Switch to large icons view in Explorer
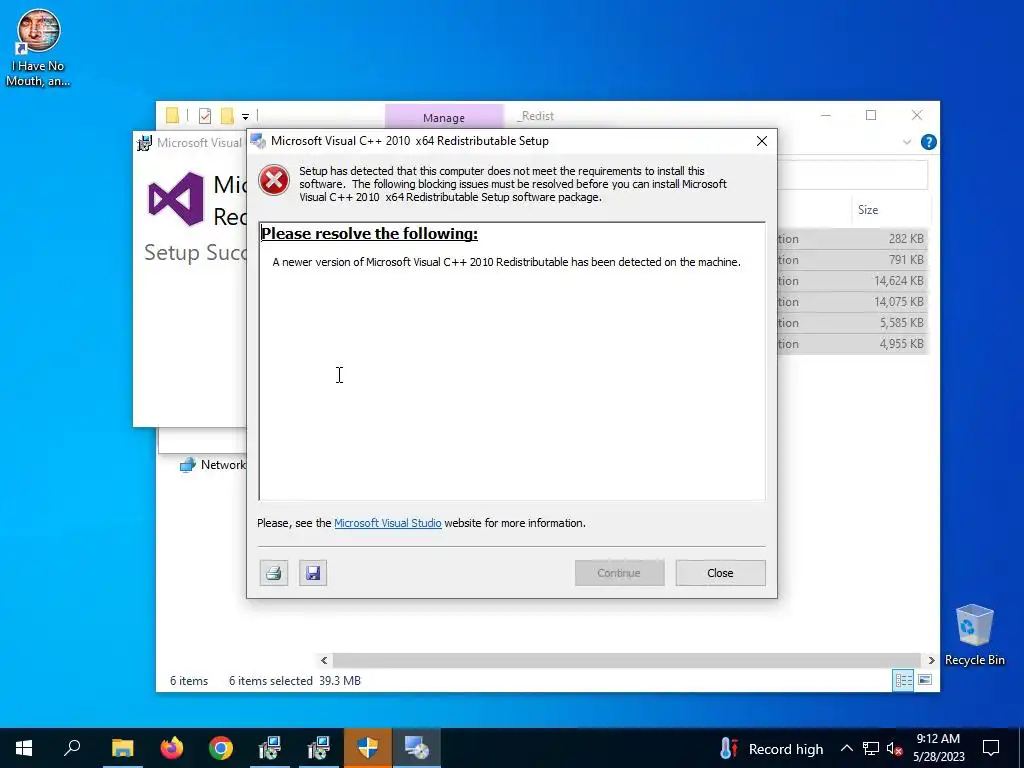1024x768 pixels. tap(925, 680)
